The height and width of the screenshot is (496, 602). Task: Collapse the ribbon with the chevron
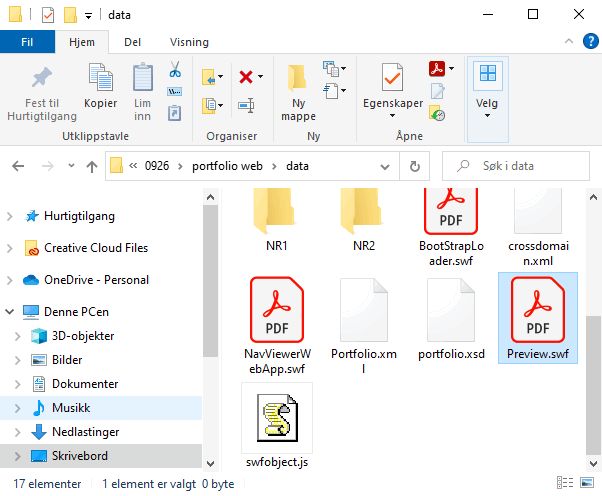click(x=569, y=41)
